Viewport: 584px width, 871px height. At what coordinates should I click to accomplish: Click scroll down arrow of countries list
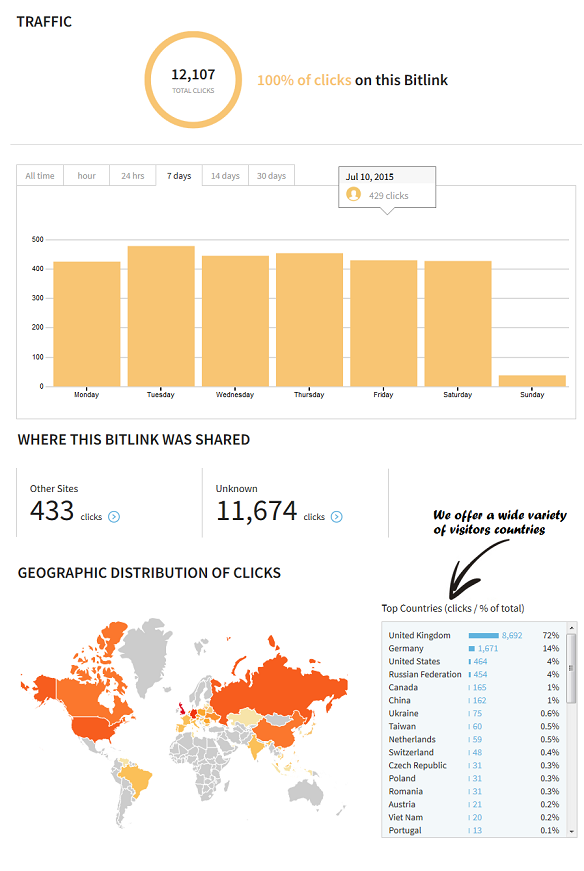[571, 832]
